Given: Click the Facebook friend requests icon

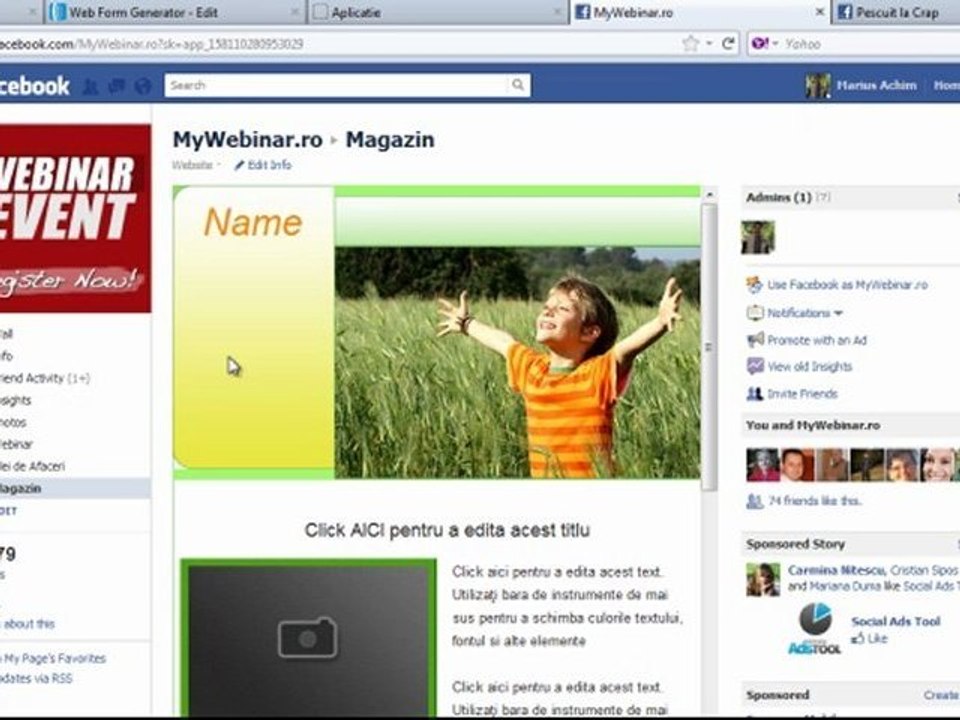Looking at the screenshot, I should pyautogui.click(x=90, y=86).
